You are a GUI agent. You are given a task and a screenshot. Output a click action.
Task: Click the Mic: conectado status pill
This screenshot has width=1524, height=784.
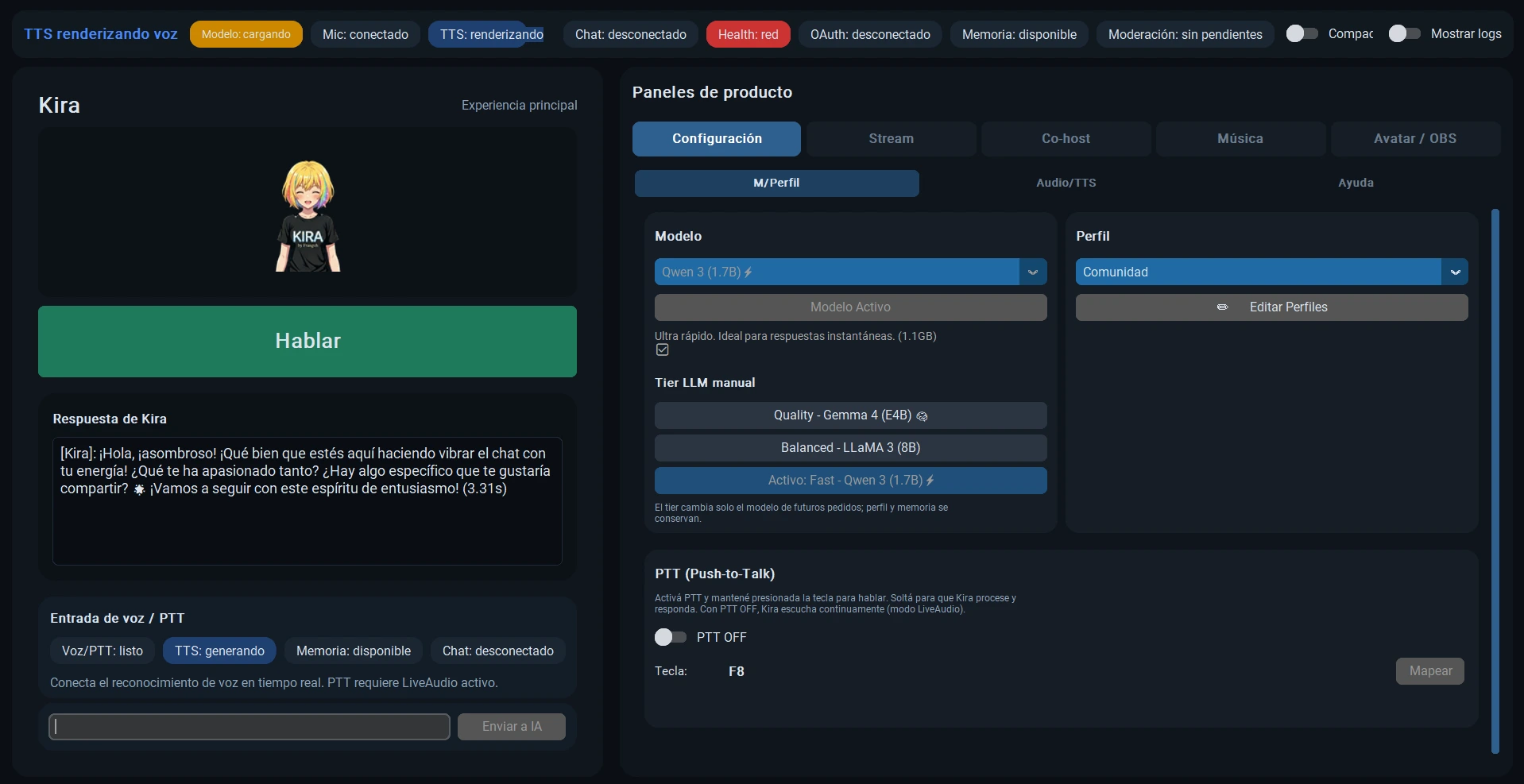(366, 34)
